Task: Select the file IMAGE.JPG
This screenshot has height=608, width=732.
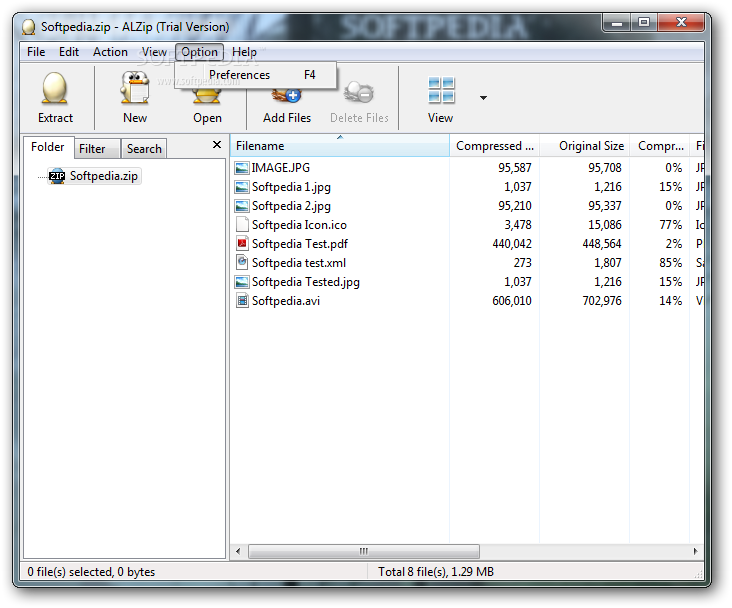Action: (281, 168)
